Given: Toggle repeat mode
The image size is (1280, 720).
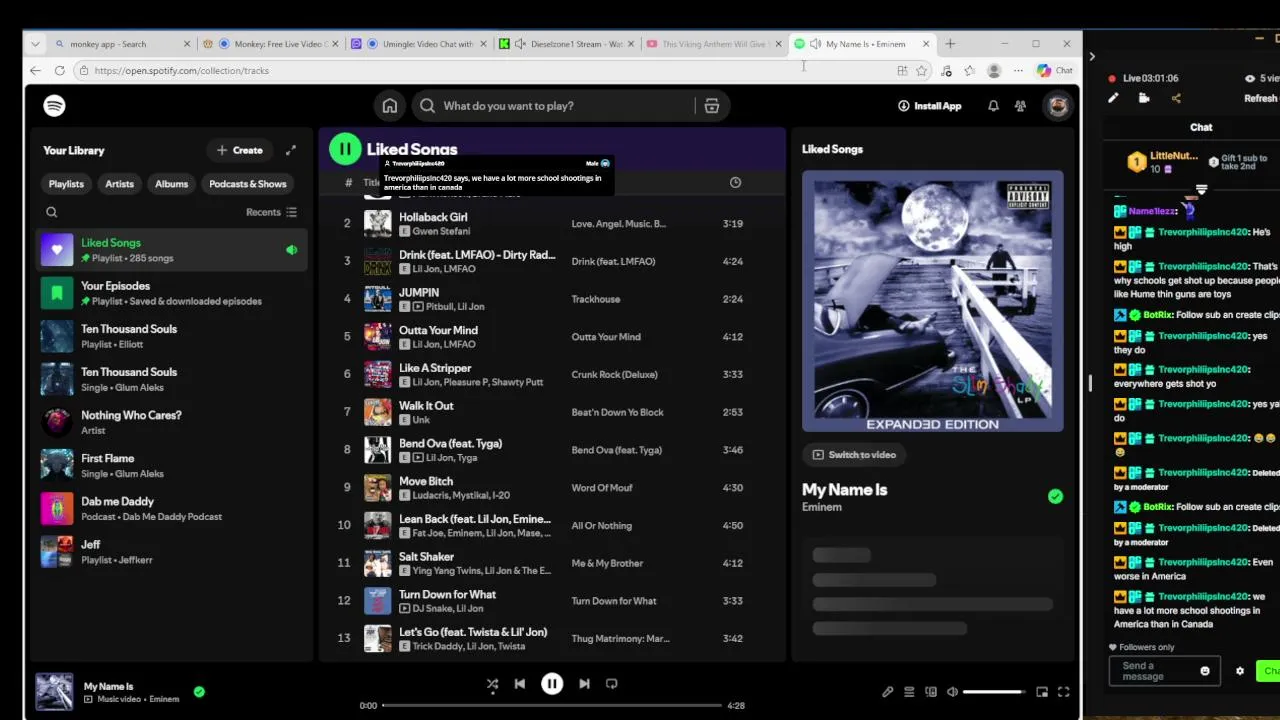Looking at the screenshot, I should pos(612,684).
